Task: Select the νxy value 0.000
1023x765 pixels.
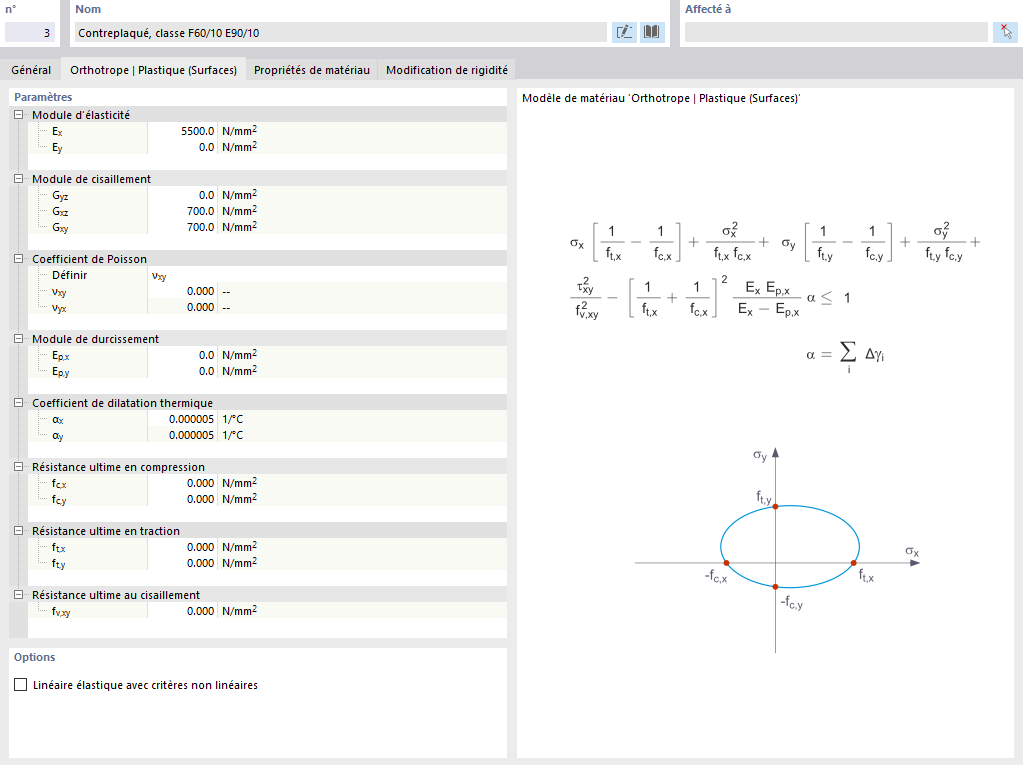Action: [182, 291]
